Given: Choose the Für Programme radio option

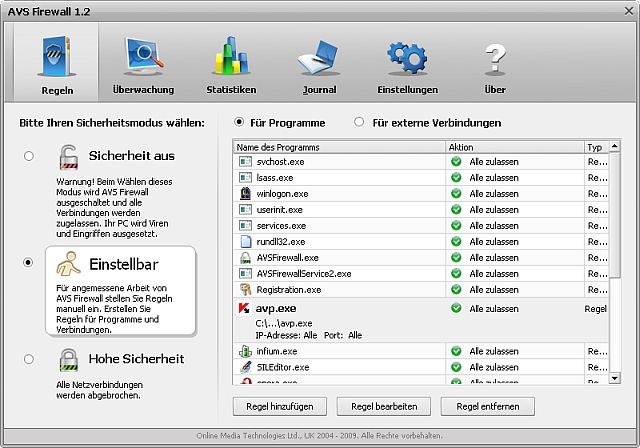Looking at the screenshot, I should 239,122.
